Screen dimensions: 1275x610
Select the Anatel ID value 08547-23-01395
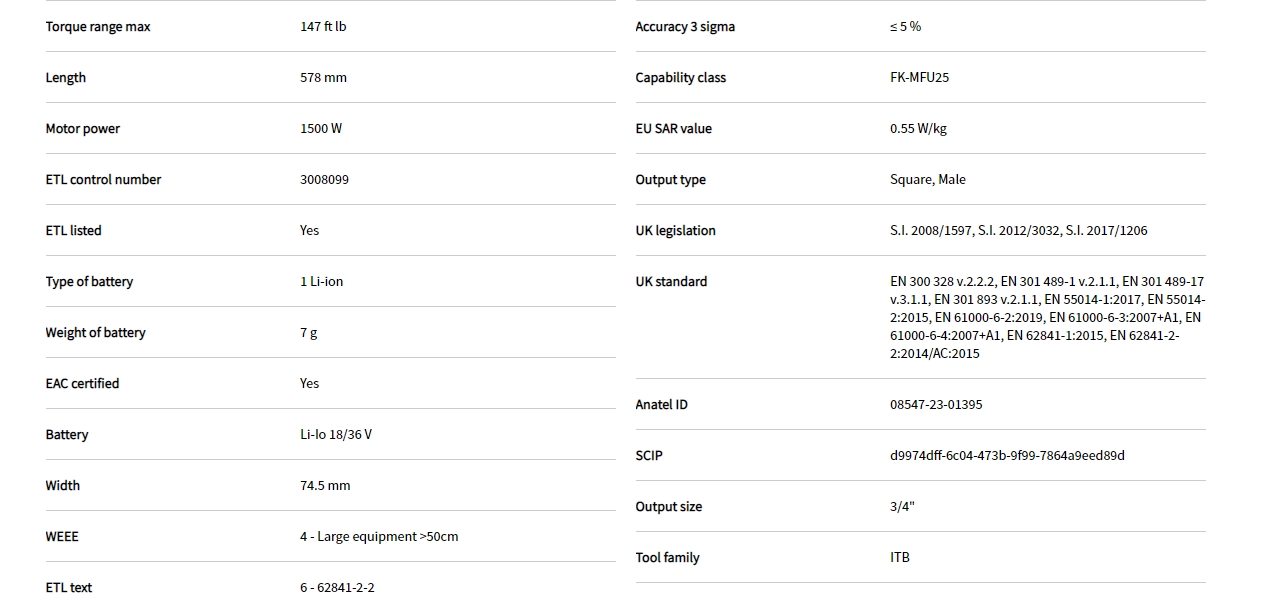[936, 405]
